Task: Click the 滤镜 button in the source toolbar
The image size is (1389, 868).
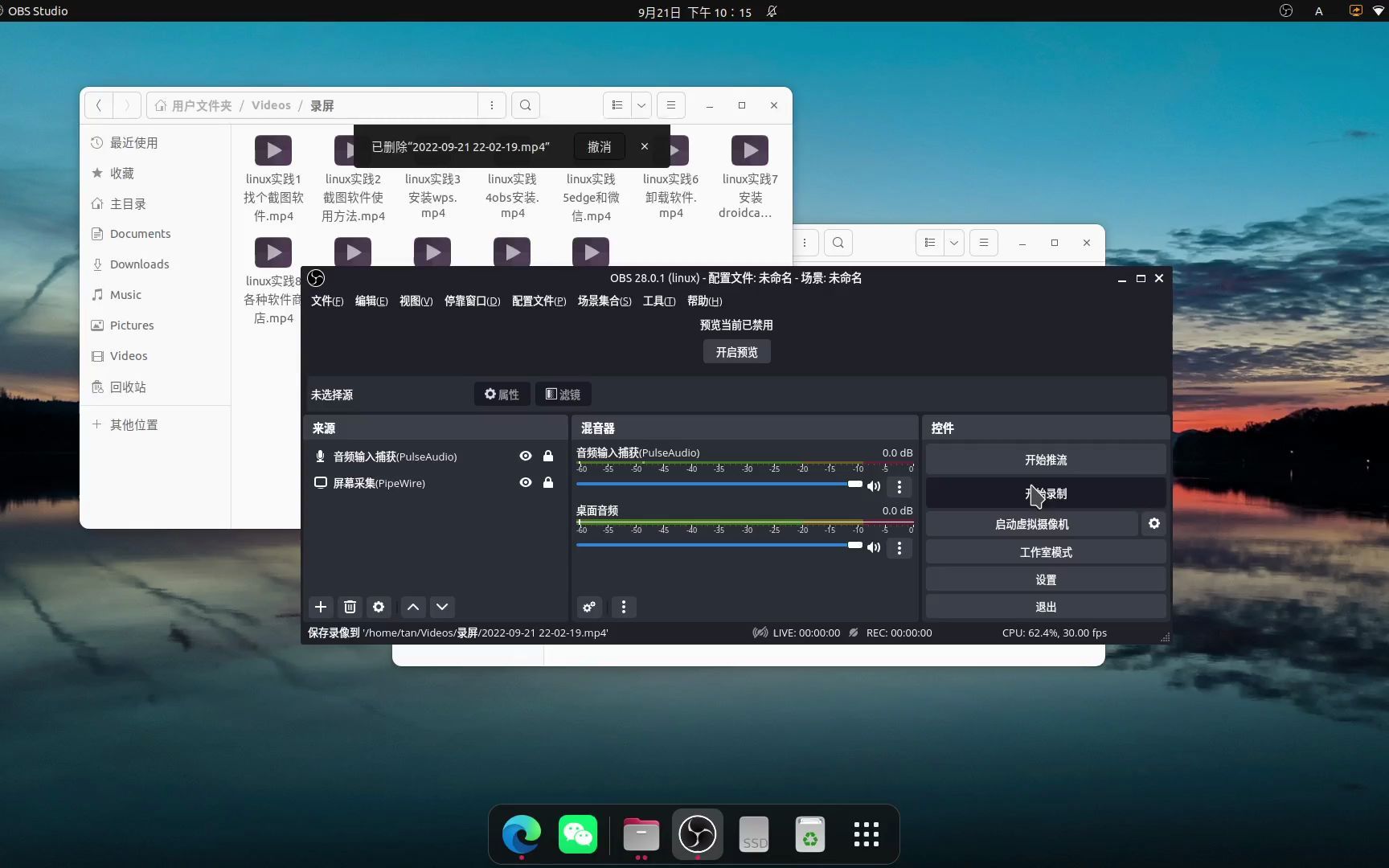Action: coord(563,394)
